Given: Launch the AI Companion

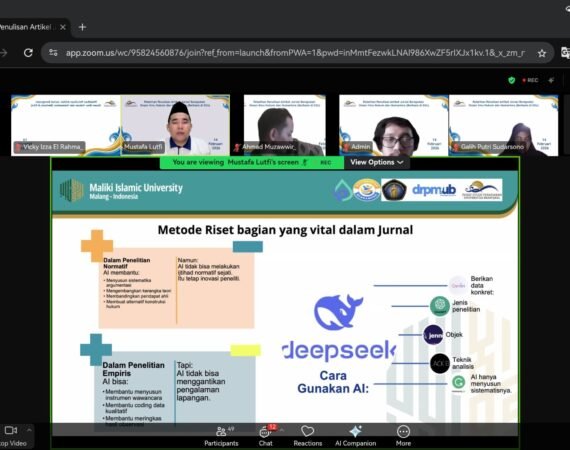Looking at the screenshot, I should coord(356,436).
